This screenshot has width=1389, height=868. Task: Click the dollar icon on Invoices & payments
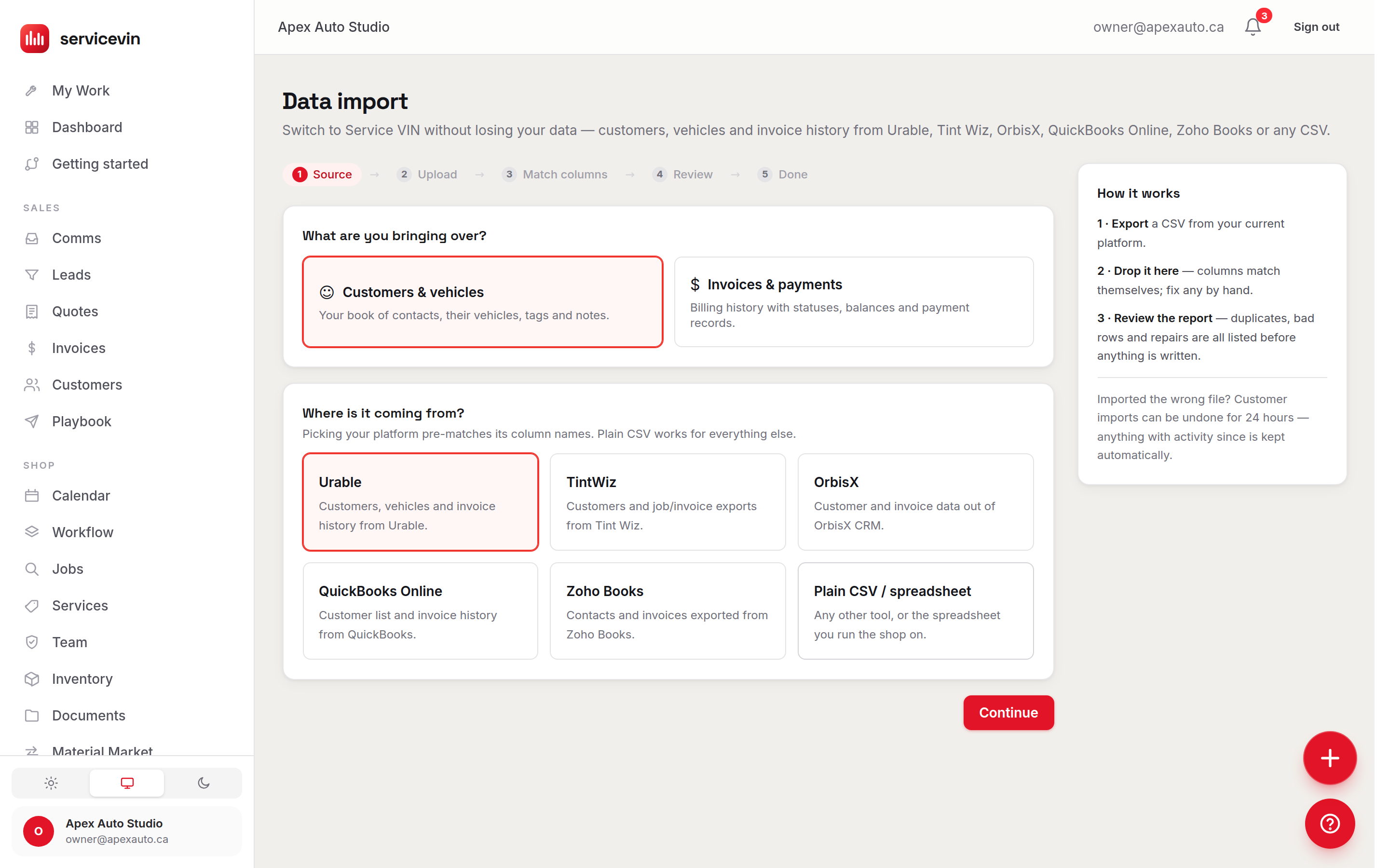pyautogui.click(x=695, y=285)
